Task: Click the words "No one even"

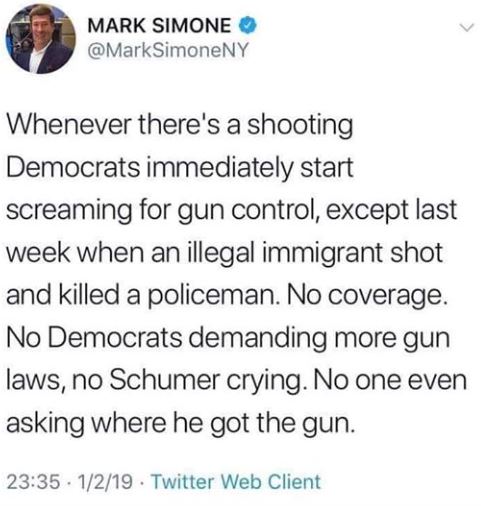Action: (x=390, y=380)
